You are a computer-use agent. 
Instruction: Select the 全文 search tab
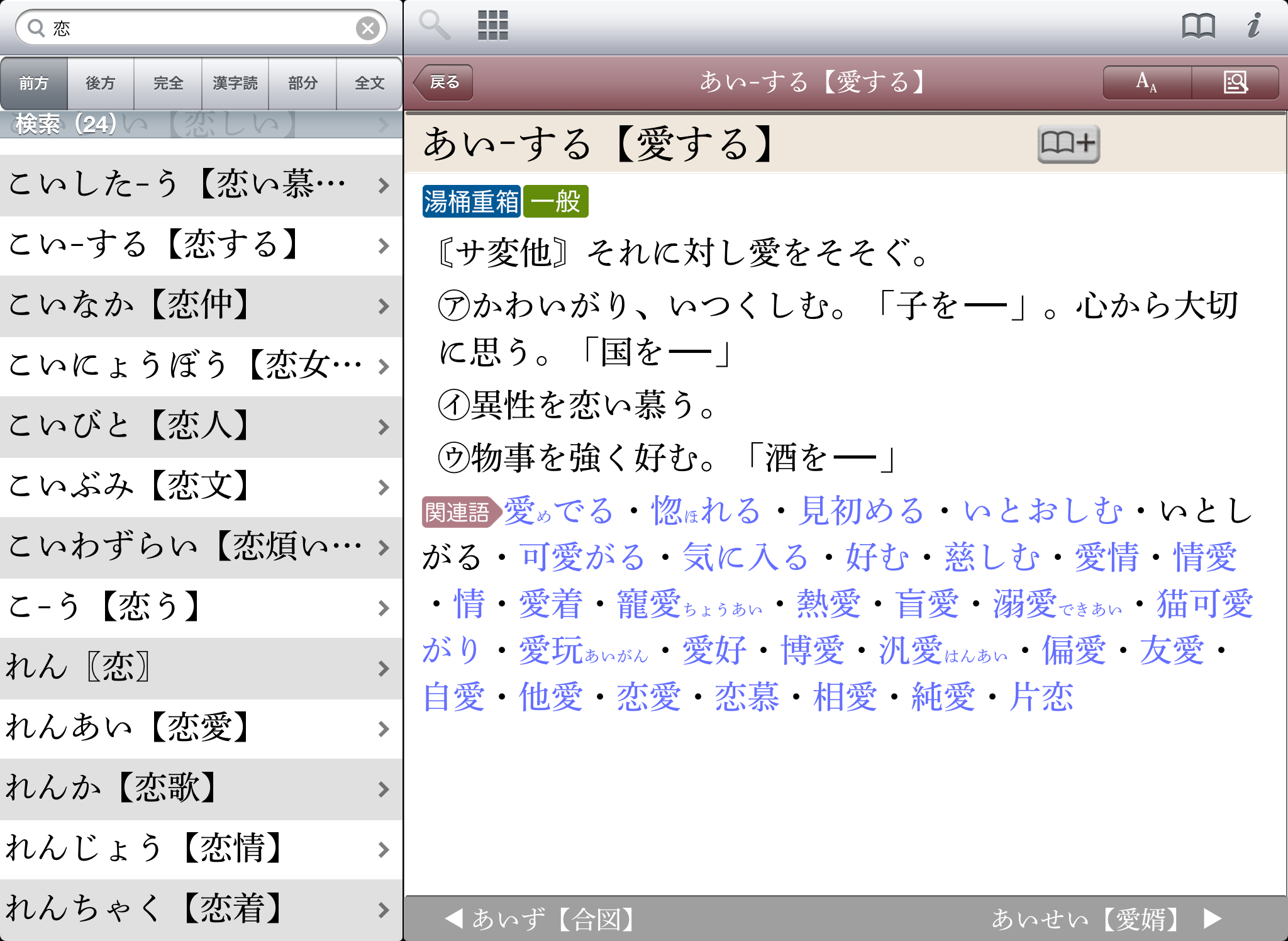pos(369,83)
